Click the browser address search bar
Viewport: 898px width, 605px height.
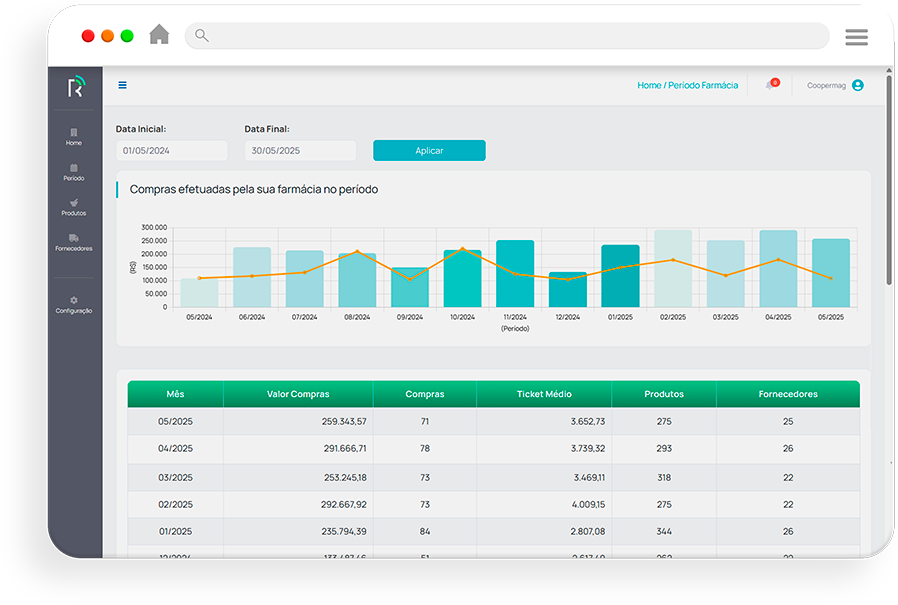click(507, 36)
